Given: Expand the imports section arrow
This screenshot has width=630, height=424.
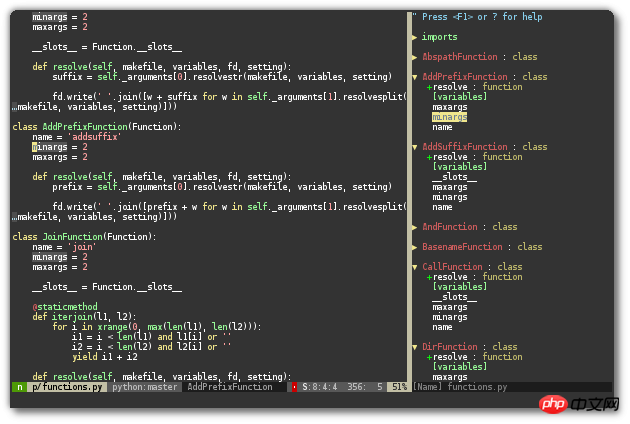Looking at the screenshot, I should (414, 37).
